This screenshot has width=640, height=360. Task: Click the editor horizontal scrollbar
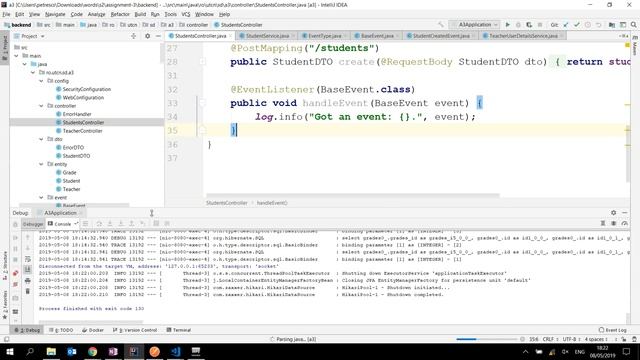coord(353,196)
